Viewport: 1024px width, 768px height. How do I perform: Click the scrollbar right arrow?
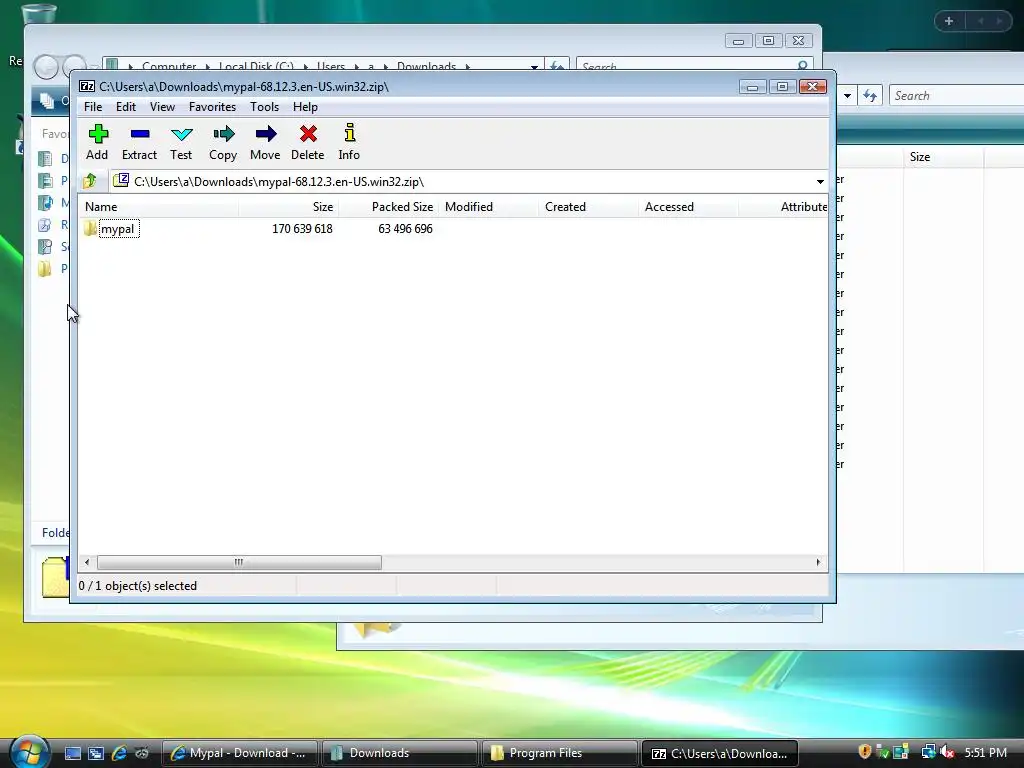(x=818, y=562)
